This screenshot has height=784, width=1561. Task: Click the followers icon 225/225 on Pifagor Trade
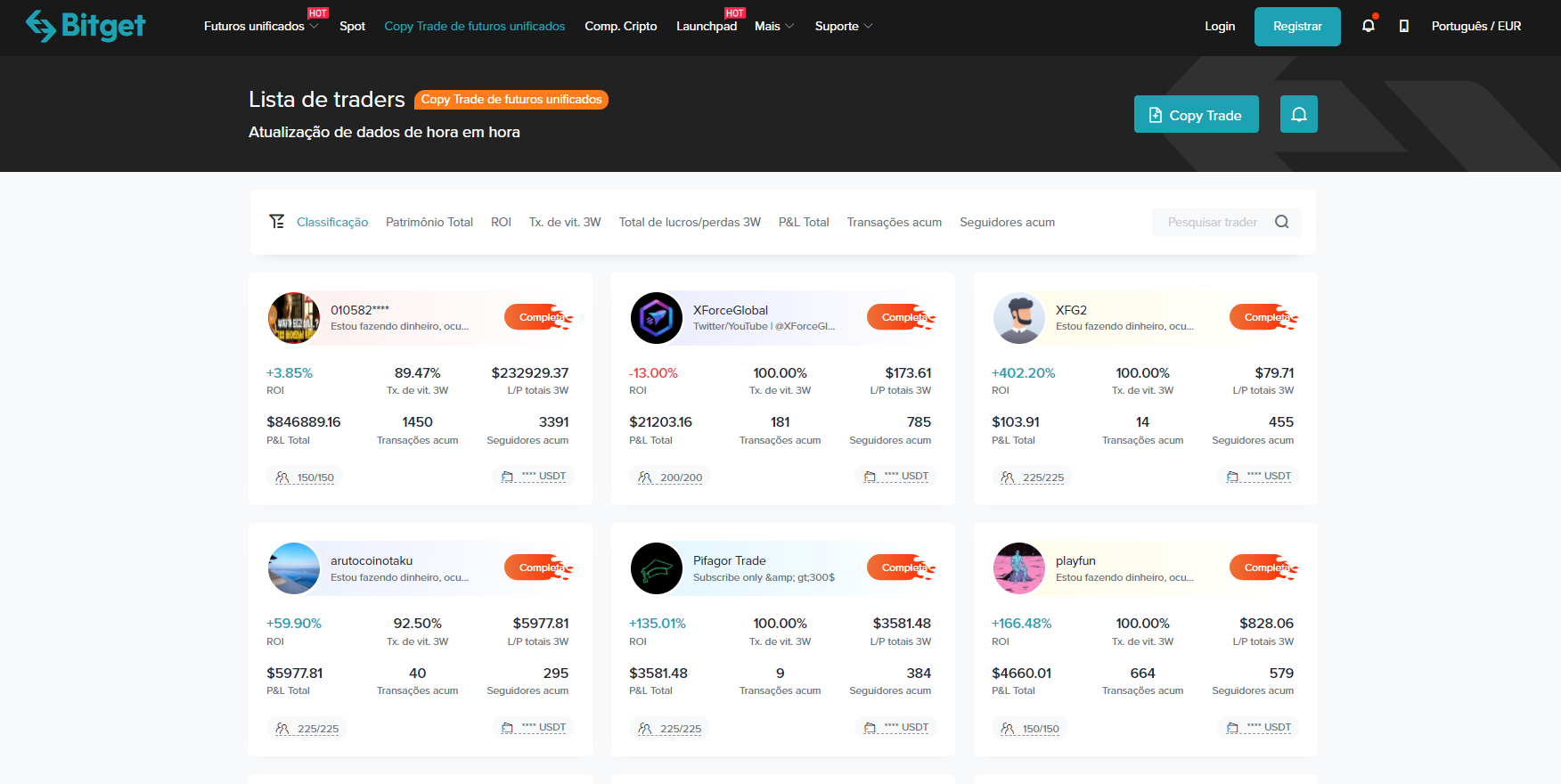(645, 729)
